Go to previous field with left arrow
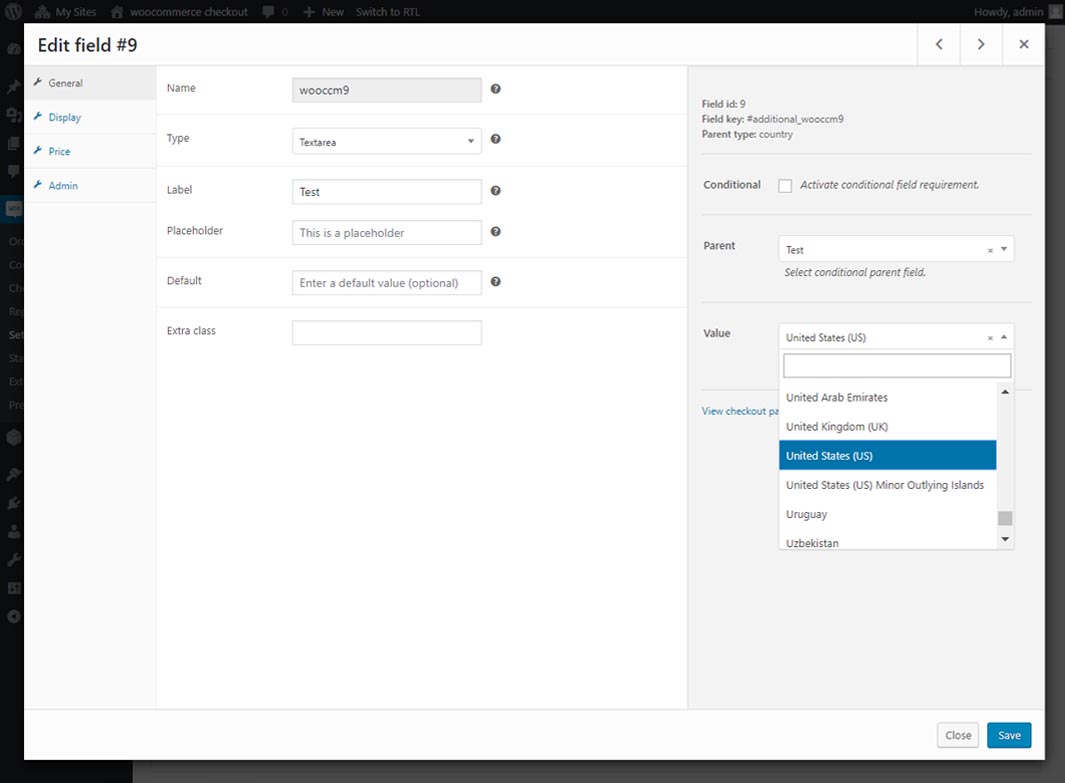Viewport: 1065px width, 783px height. (939, 44)
